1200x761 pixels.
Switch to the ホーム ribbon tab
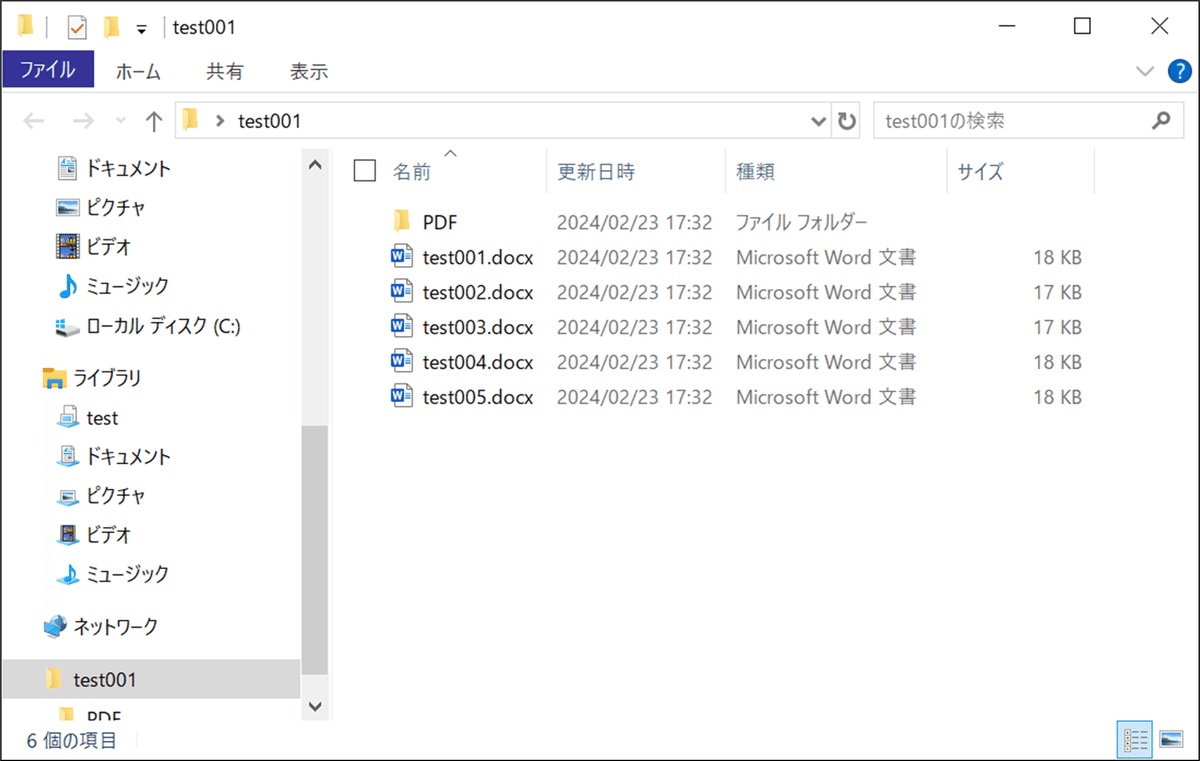click(138, 71)
